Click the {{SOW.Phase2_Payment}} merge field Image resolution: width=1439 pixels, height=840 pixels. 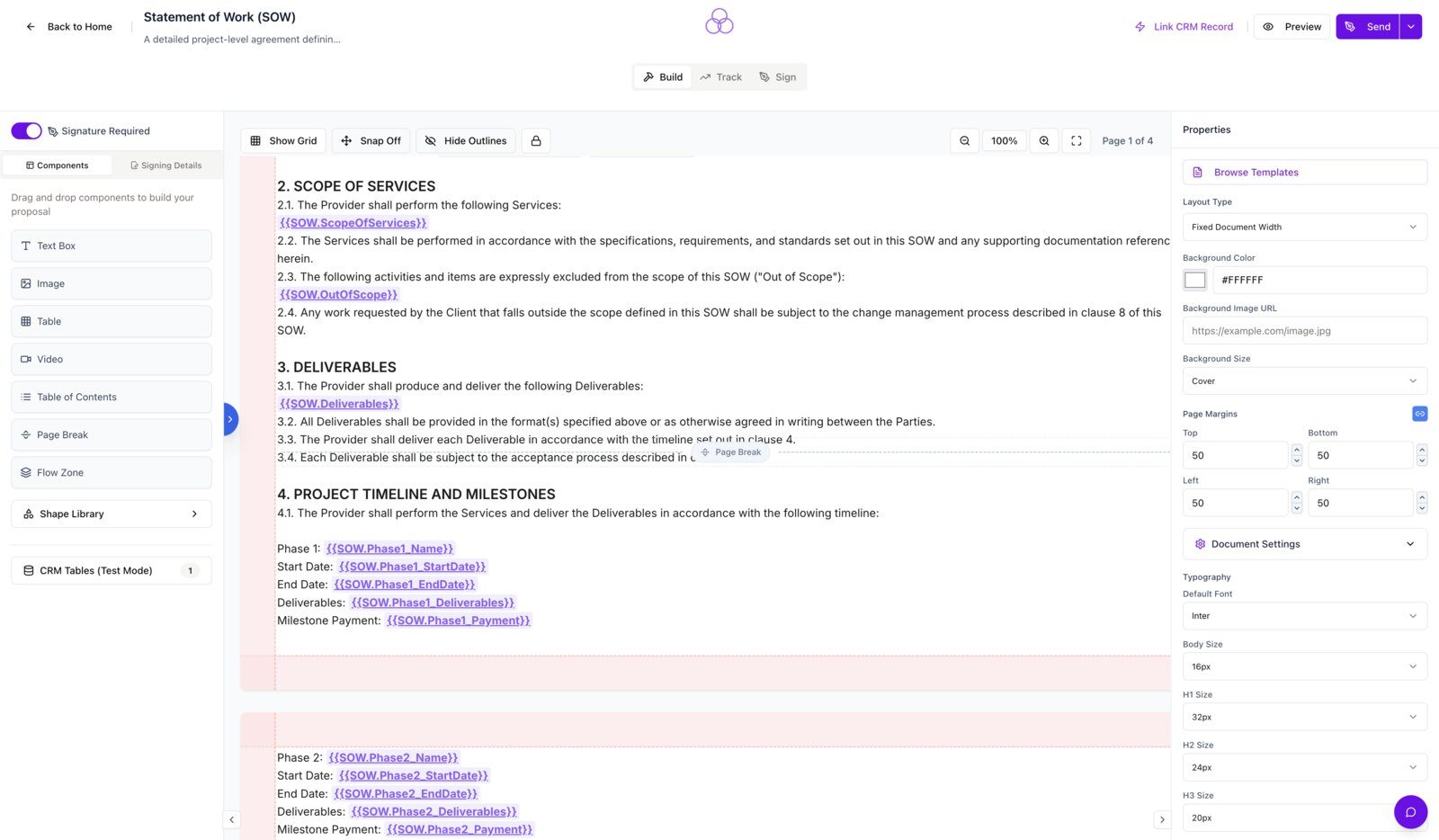tap(460, 829)
